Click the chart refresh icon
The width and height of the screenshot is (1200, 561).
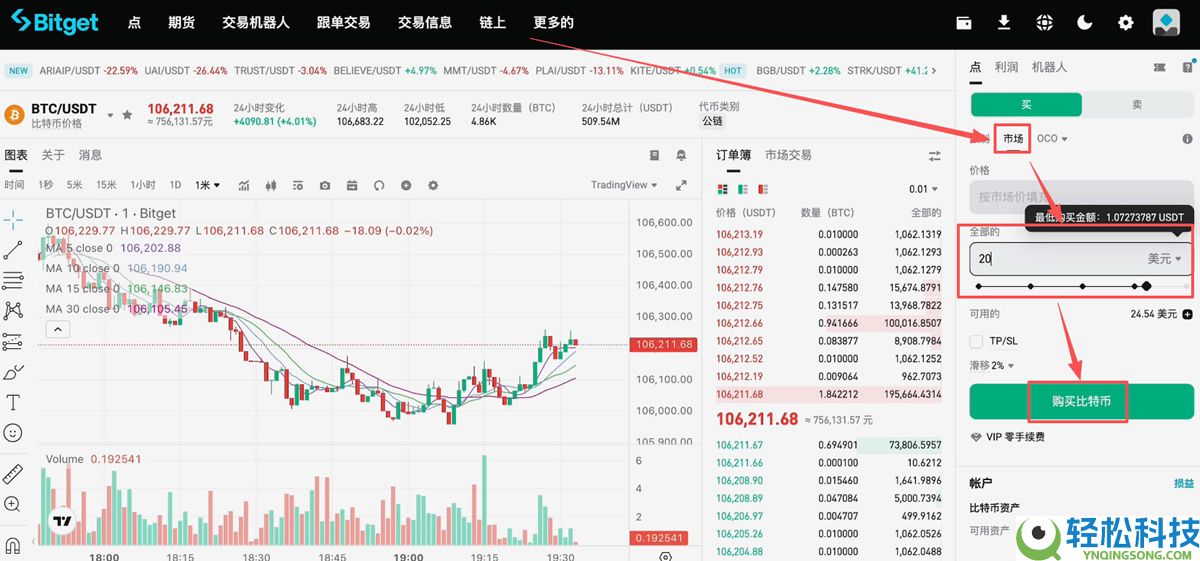coord(379,185)
